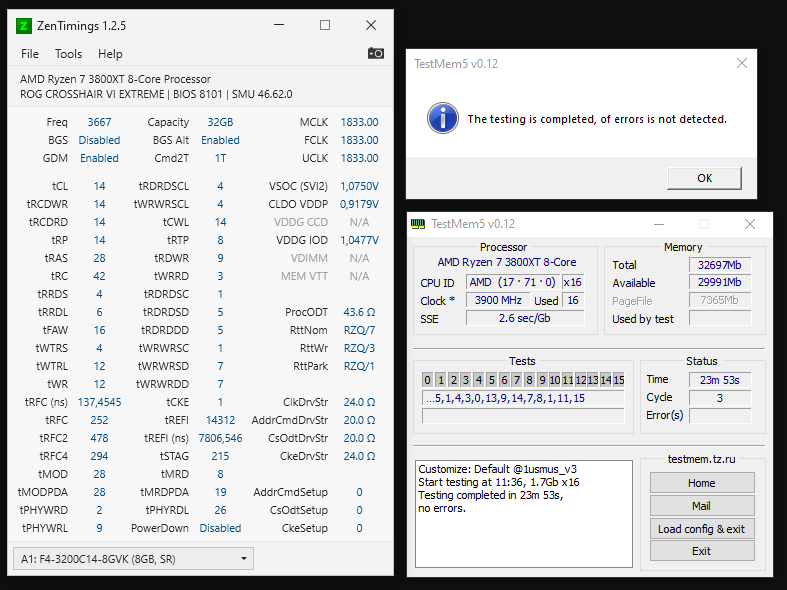The height and width of the screenshot is (590, 787).
Task: Click the RttNom value RZQ/7
Action: (359, 330)
